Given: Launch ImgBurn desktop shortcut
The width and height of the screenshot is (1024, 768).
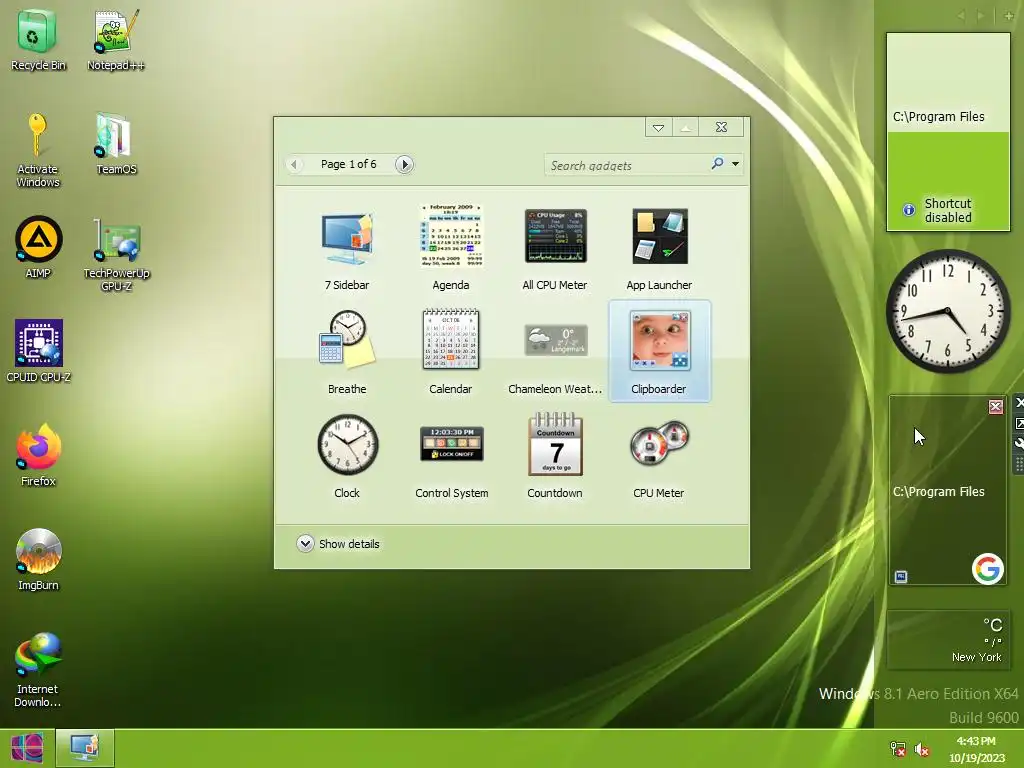Looking at the screenshot, I should point(38,559).
